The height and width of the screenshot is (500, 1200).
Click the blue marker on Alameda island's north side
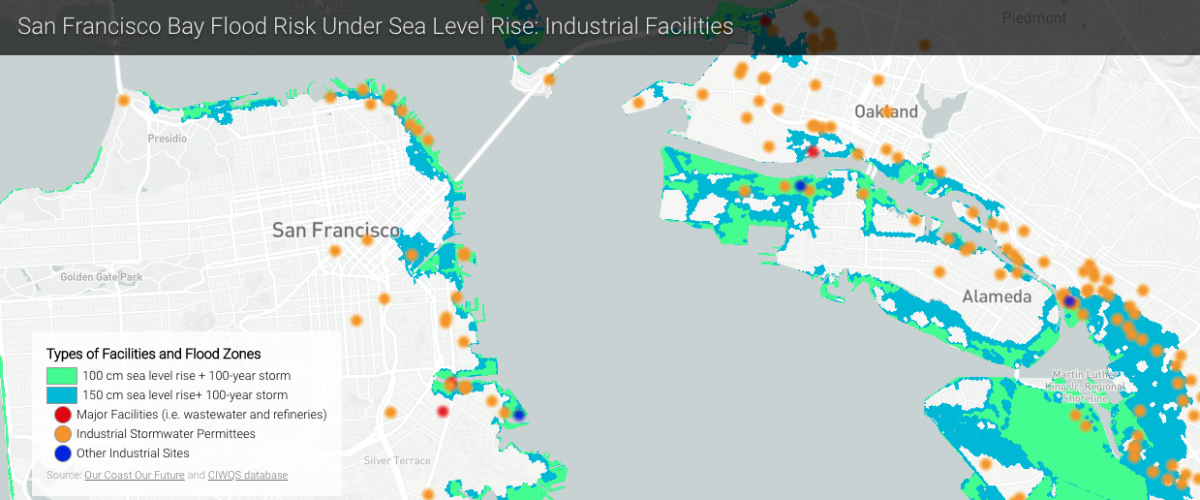tap(800, 186)
